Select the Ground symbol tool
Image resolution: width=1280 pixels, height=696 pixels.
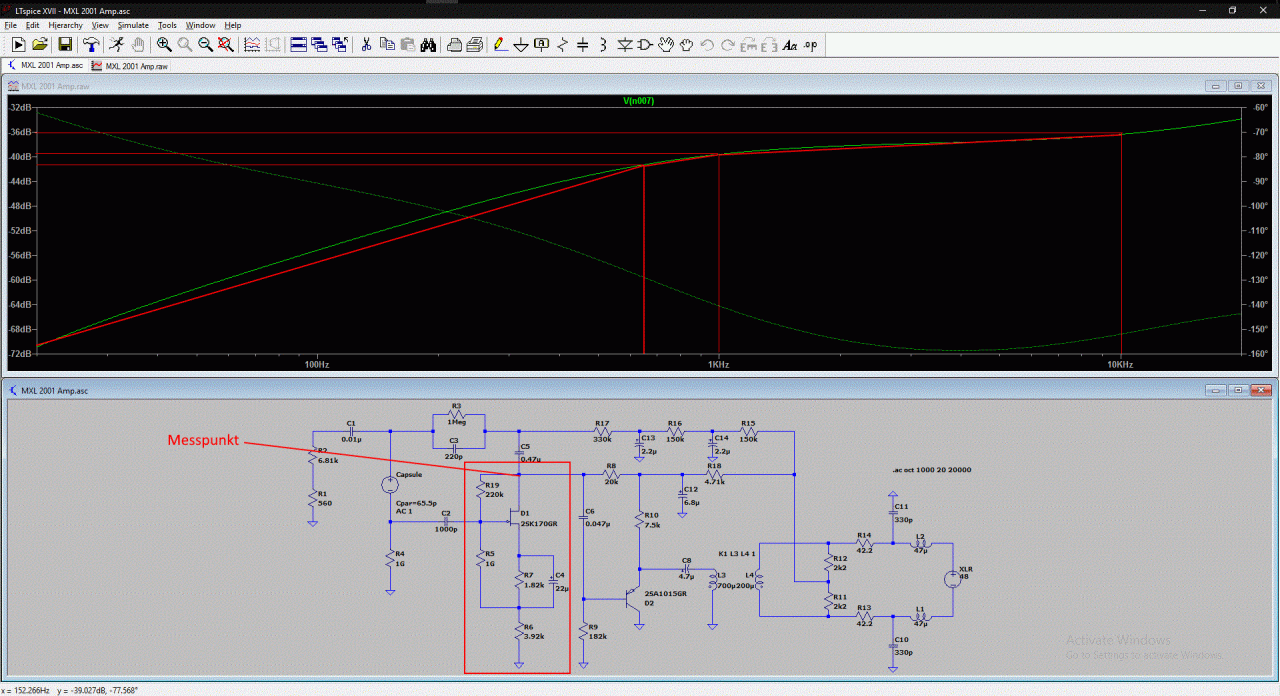521,45
